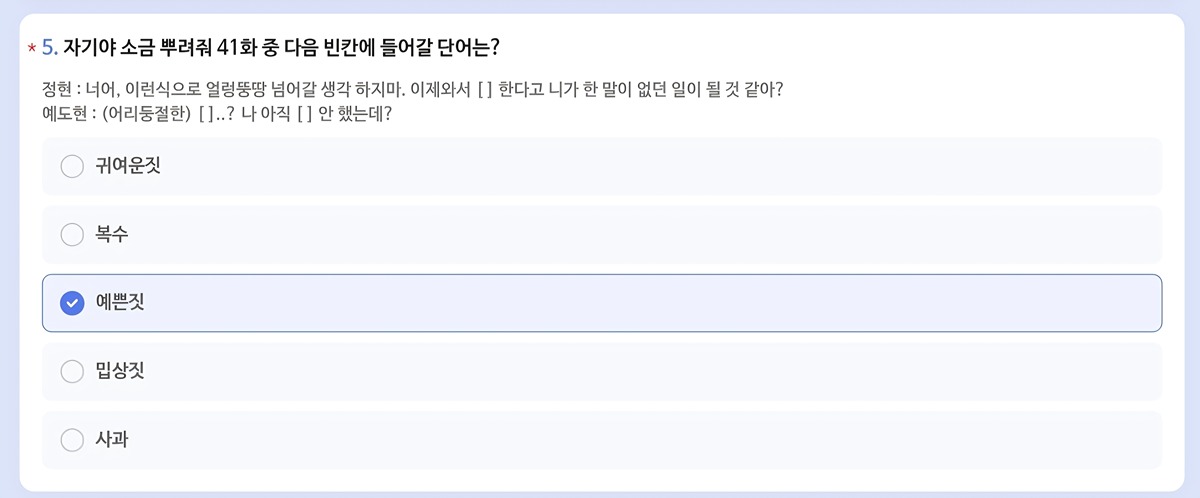Click empty space in the 밉상짓 option row
1200x498 pixels.
(650, 371)
